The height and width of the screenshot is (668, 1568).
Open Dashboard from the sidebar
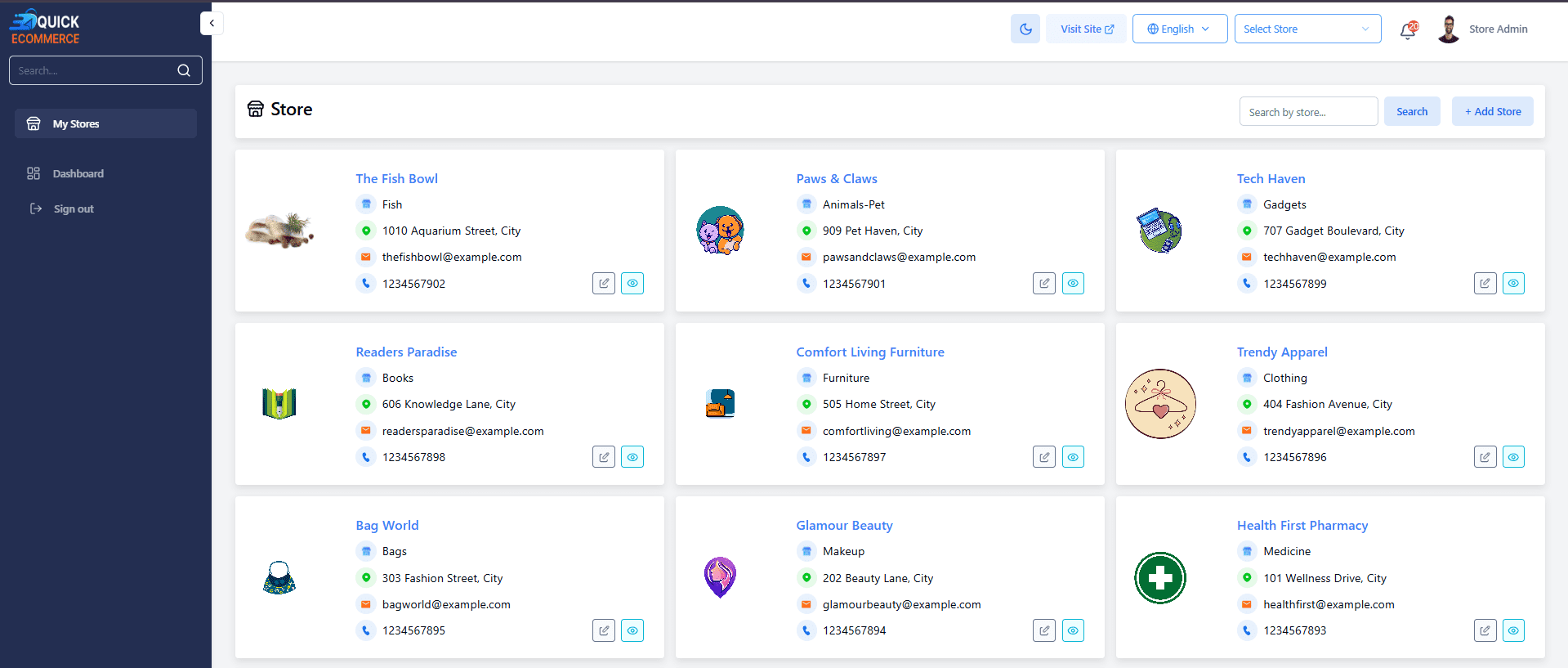tap(78, 173)
